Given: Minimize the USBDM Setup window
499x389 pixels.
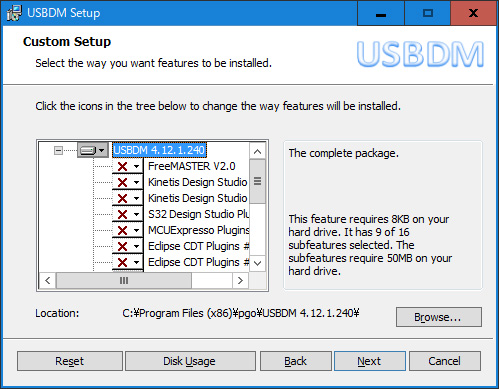Looking at the screenshot, I should tap(381, 13).
